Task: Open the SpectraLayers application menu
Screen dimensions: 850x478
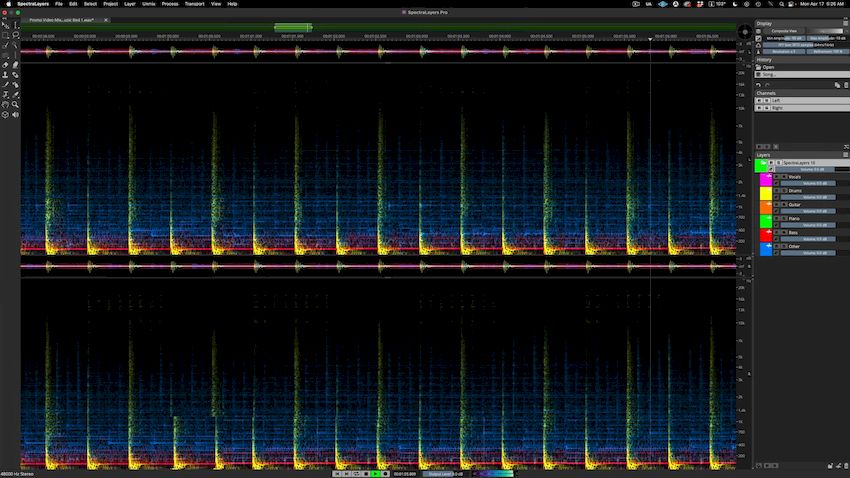Action: (33, 4)
